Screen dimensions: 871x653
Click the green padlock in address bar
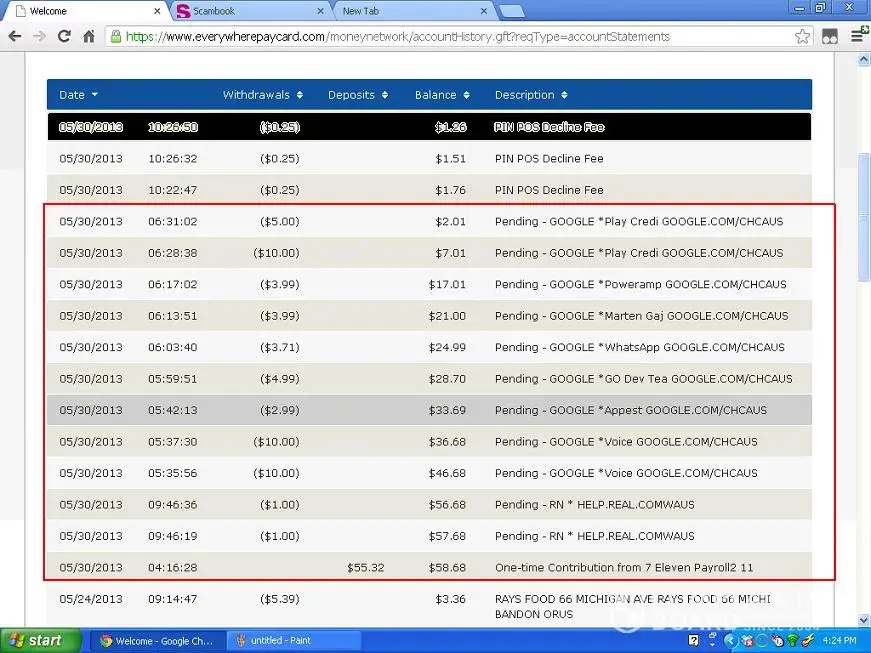point(116,36)
